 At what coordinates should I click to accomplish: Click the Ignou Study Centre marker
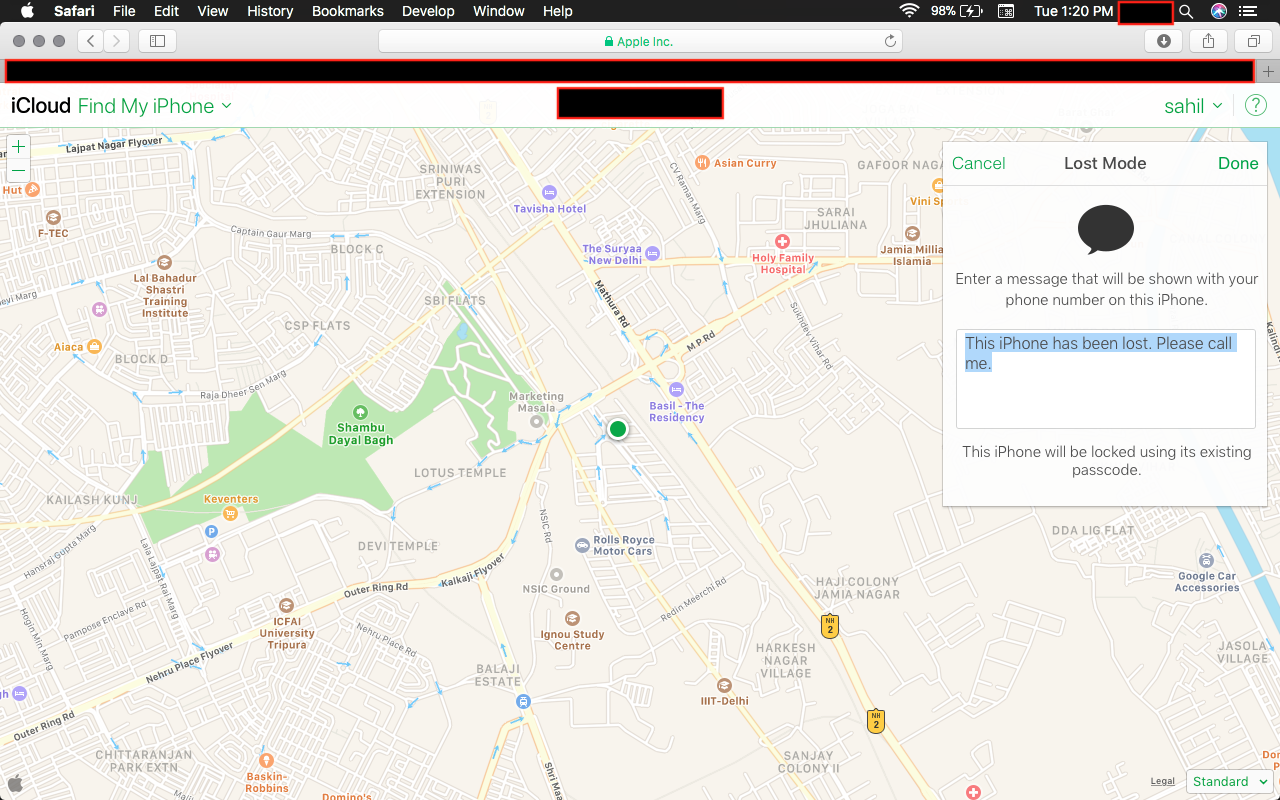[x=572, y=619]
